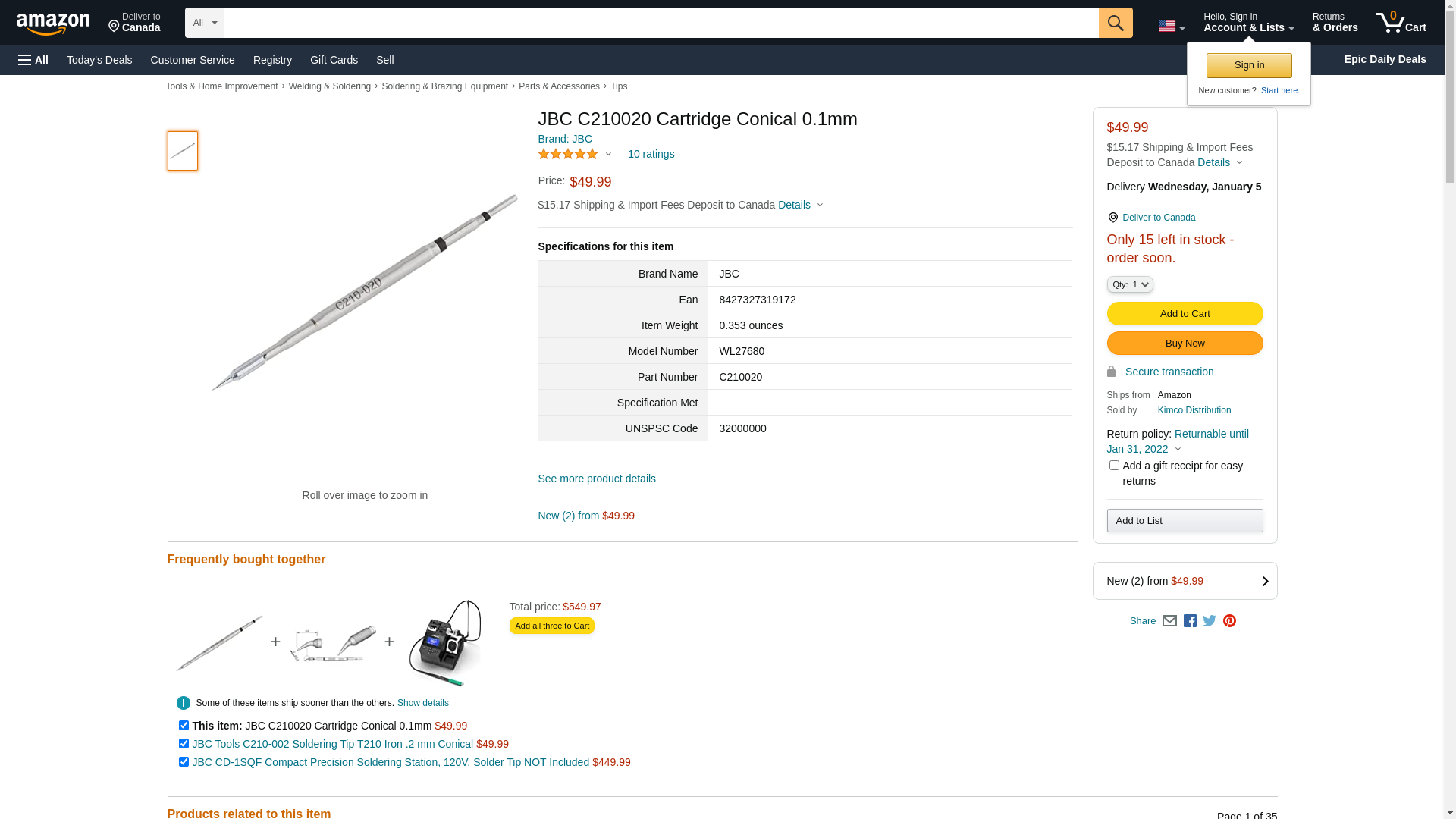Uncheck JBC Tools C210-002 soldering tip

[184, 744]
